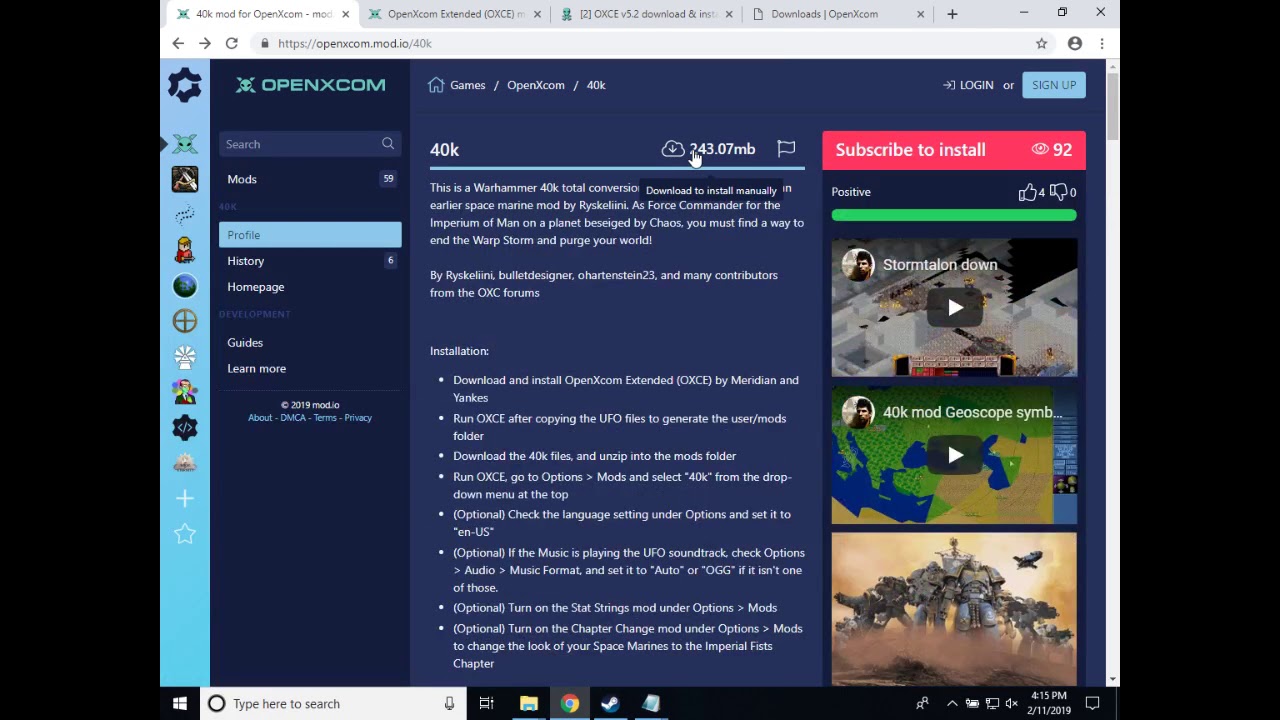Click Task View taskbar icon
The height and width of the screenshot is (720, 1280).
click(487, 704)
